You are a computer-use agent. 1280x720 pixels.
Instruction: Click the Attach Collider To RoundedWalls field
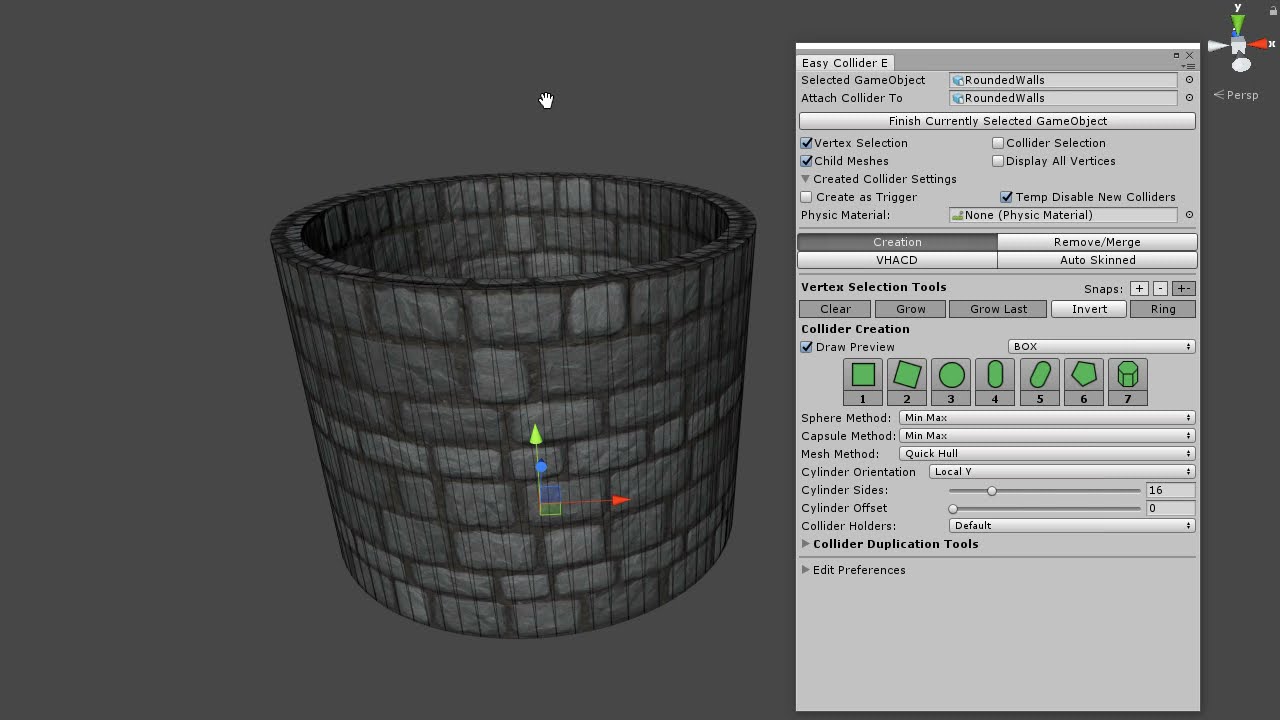coord(1063,98)
